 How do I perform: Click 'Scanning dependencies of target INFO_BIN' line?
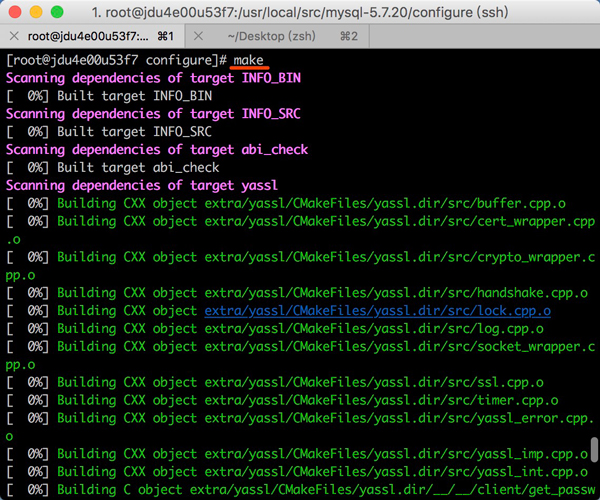tap(153, 78)
